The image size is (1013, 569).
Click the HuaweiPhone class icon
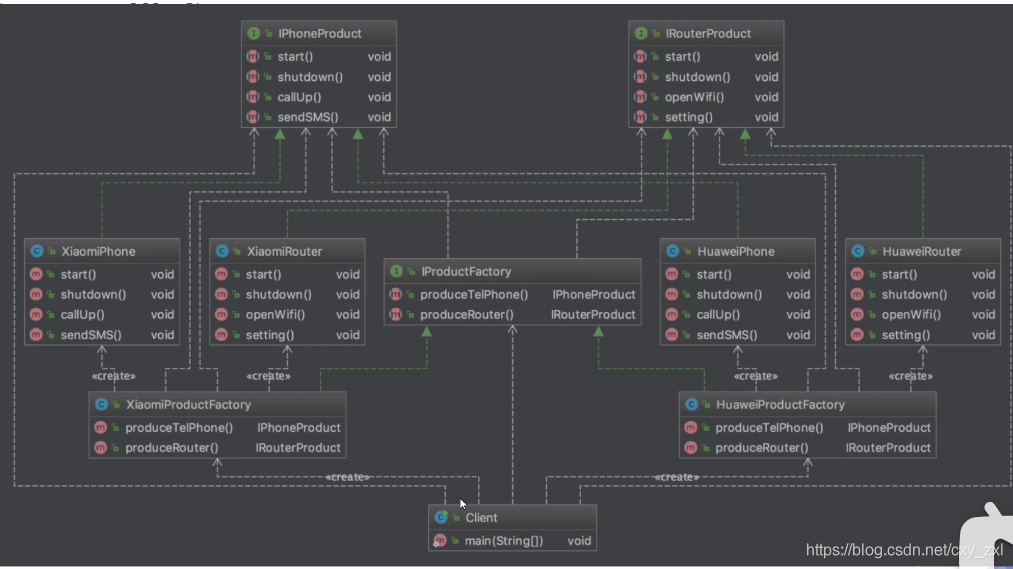coord(673,251)
